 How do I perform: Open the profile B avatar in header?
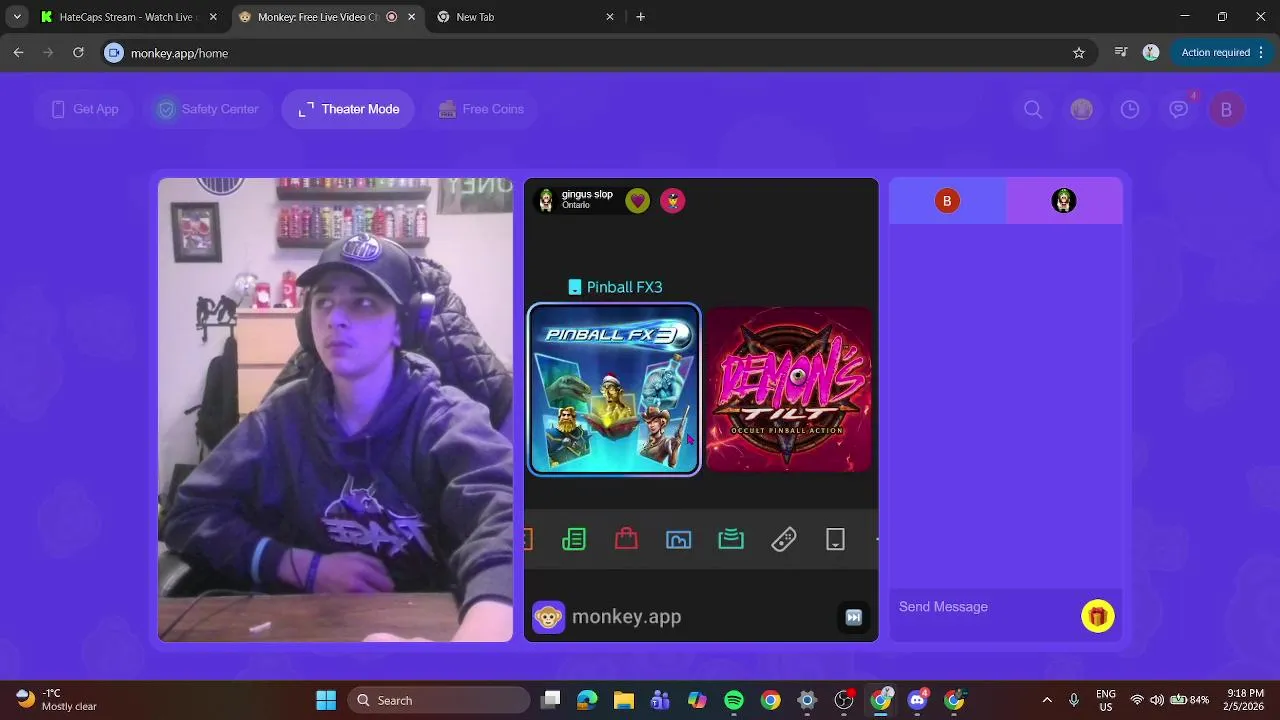click(1226, 110)
